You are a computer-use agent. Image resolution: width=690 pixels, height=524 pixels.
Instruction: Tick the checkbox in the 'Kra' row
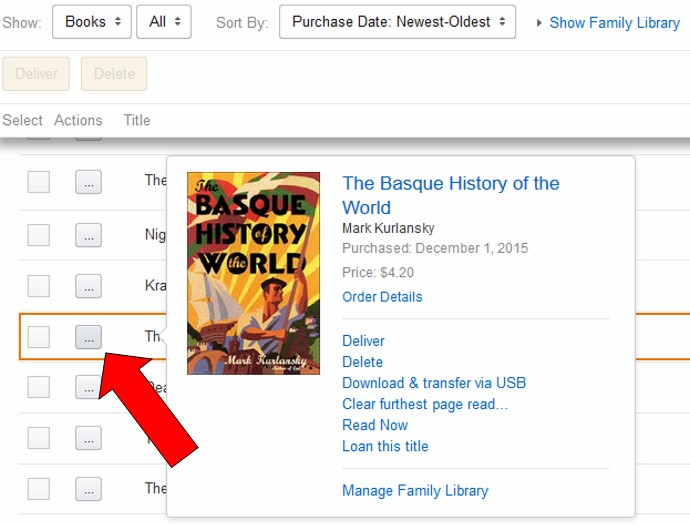39,286
